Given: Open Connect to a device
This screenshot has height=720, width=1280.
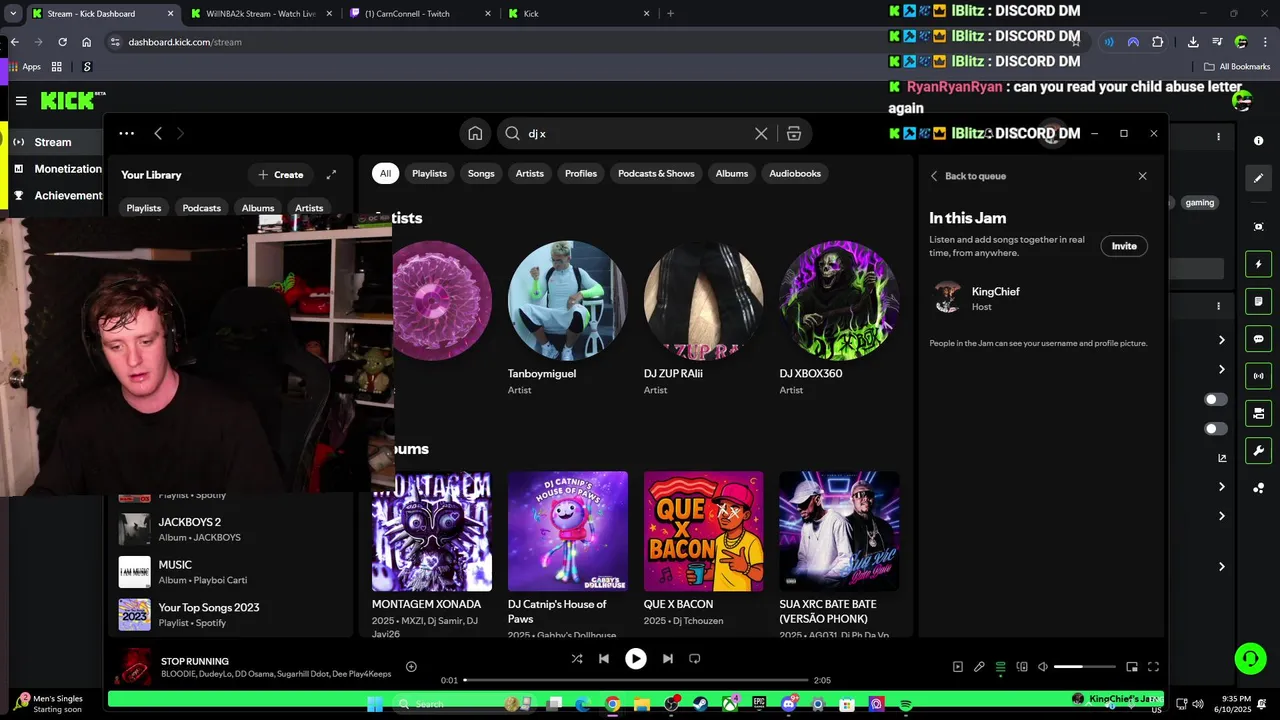Looking at the screenshot, I should (x=1022, y=667).
